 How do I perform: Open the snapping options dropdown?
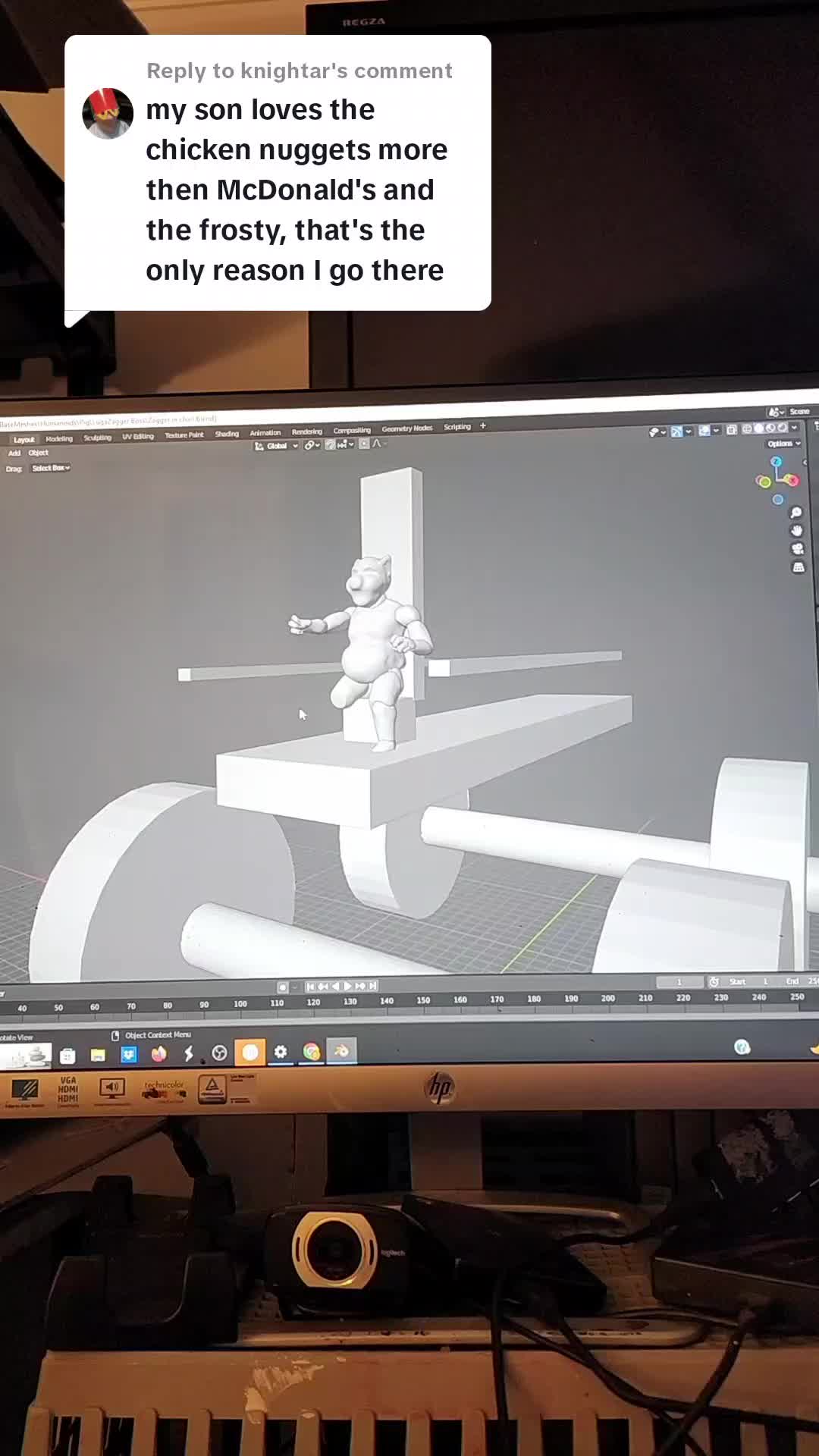coord(346,444)
